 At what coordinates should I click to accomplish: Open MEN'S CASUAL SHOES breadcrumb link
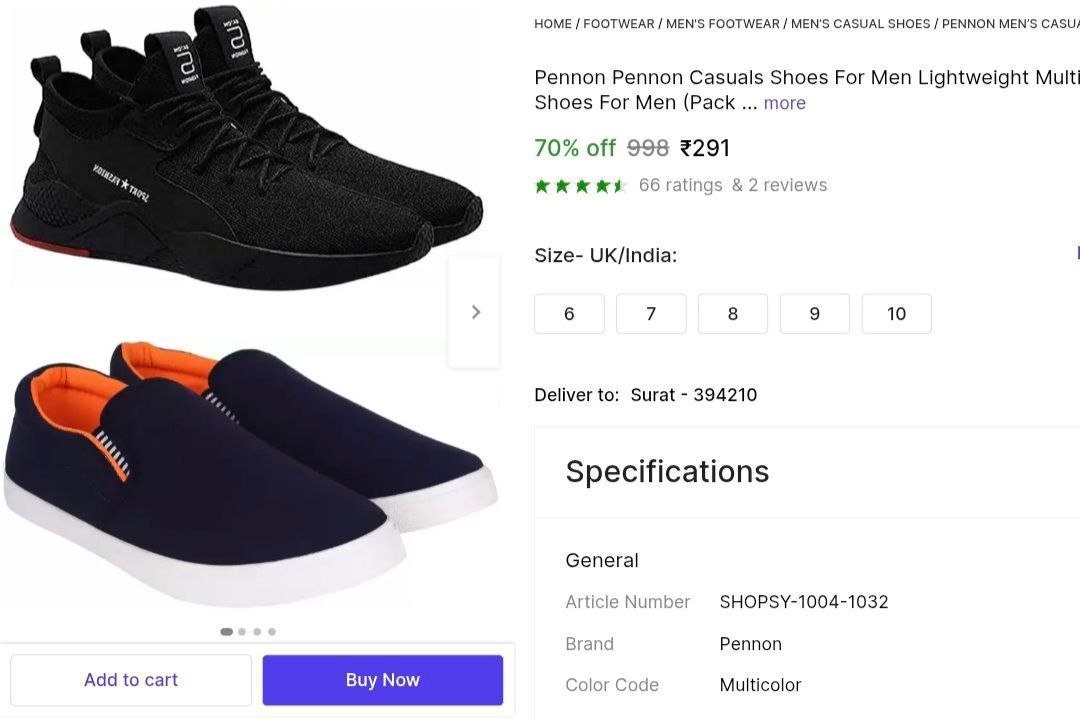click(x=861, y=23)
